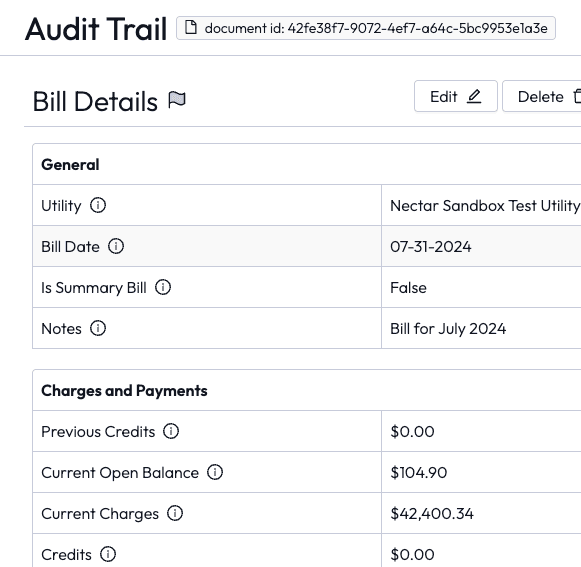Click the Utility field label

click(x=61, y=206)
